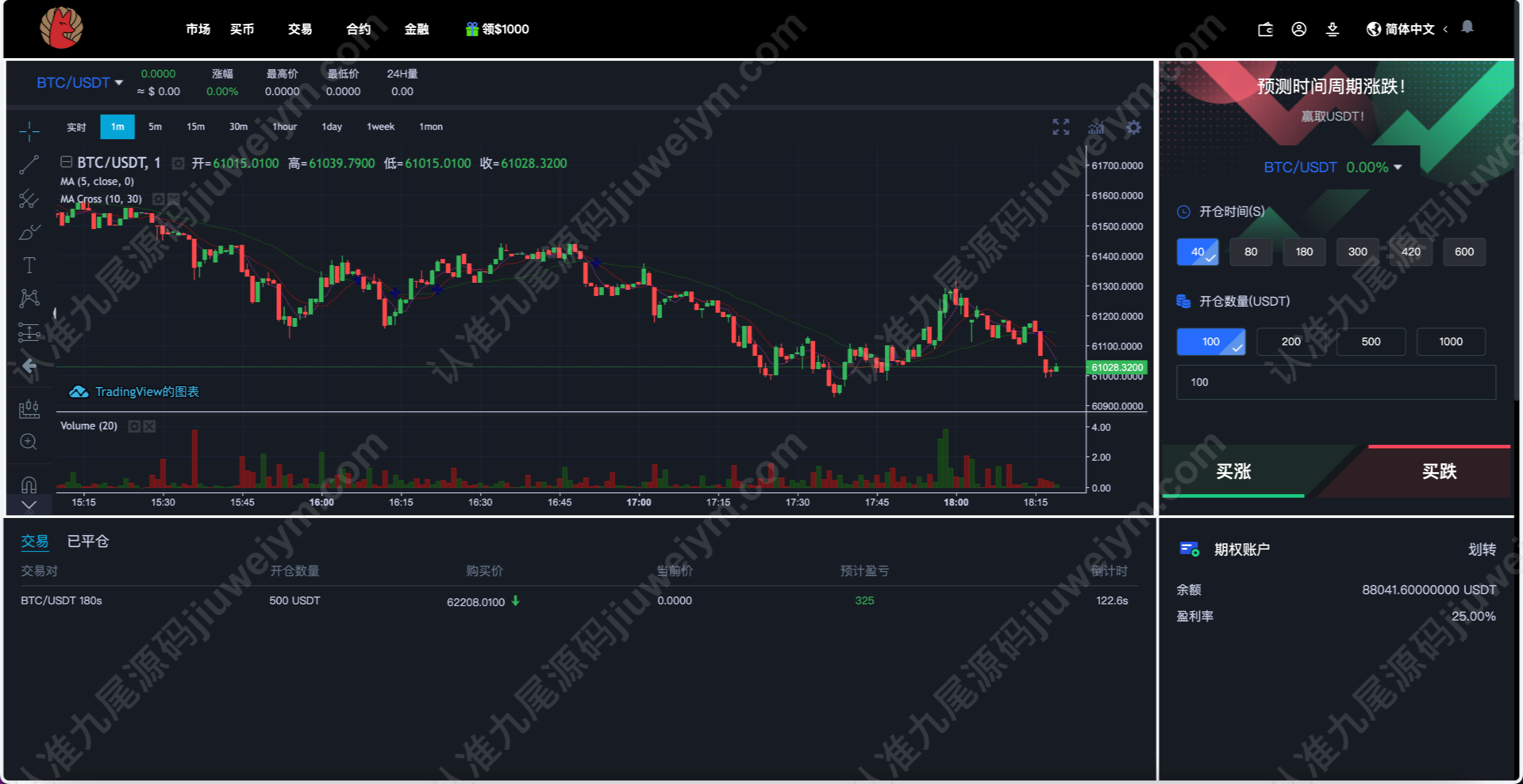Switch to the 已平仓 tab
The width and height of the screenshot is (1523, 784).
(x=88, y=541)
